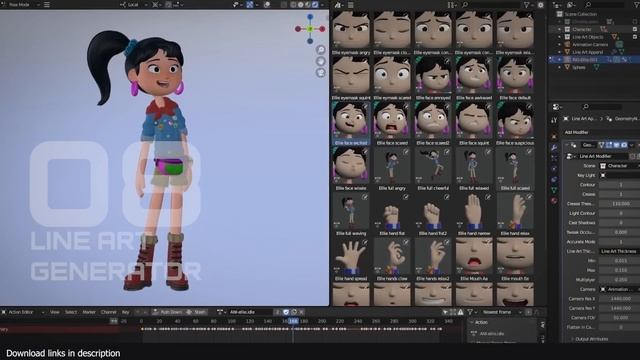The height and width of the screenshot is (360, 640).
Task: Click the action name field
Action: [x=250, y=312]
